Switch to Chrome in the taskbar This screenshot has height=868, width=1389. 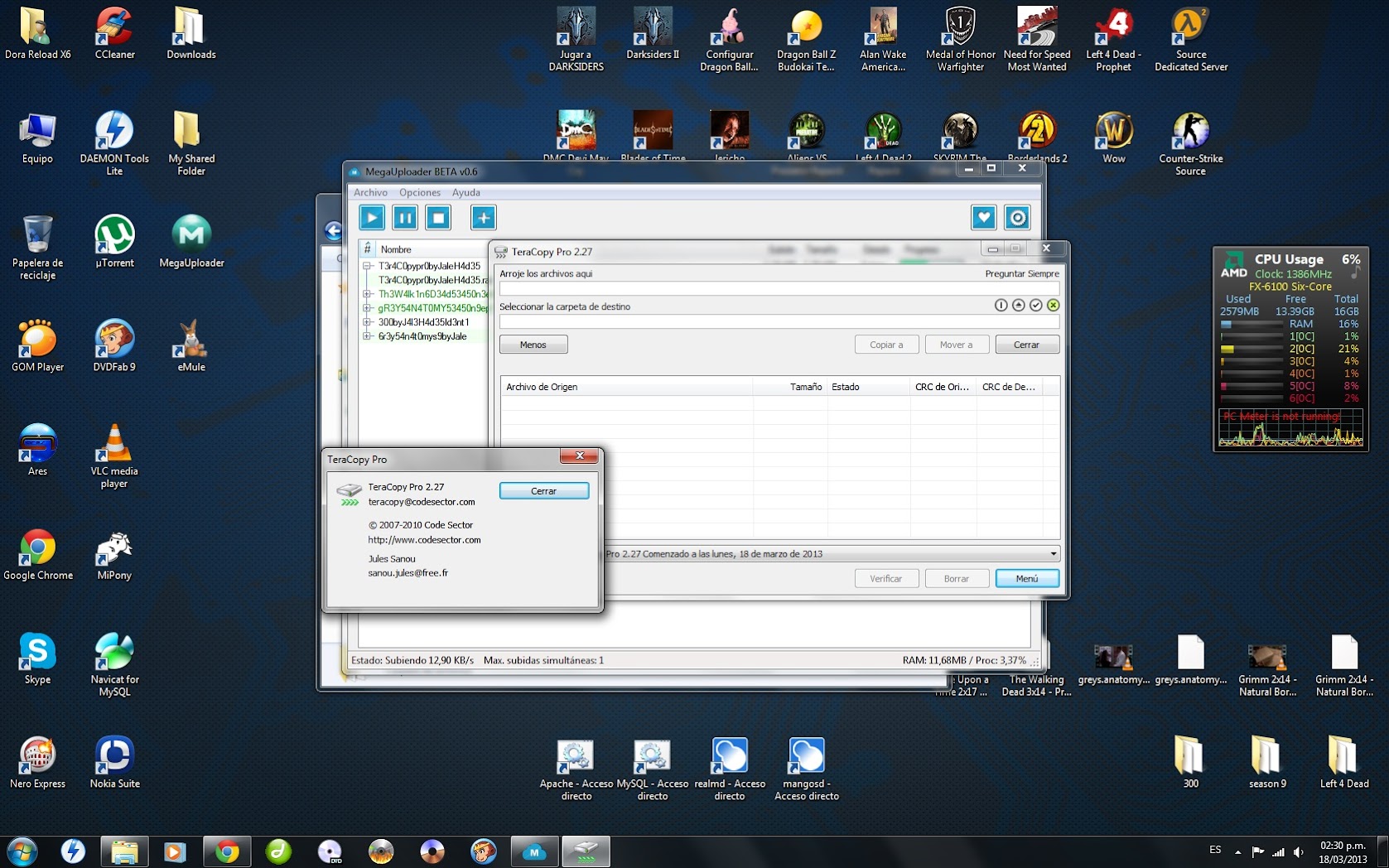pyautogui.click(x=227, y=851)
